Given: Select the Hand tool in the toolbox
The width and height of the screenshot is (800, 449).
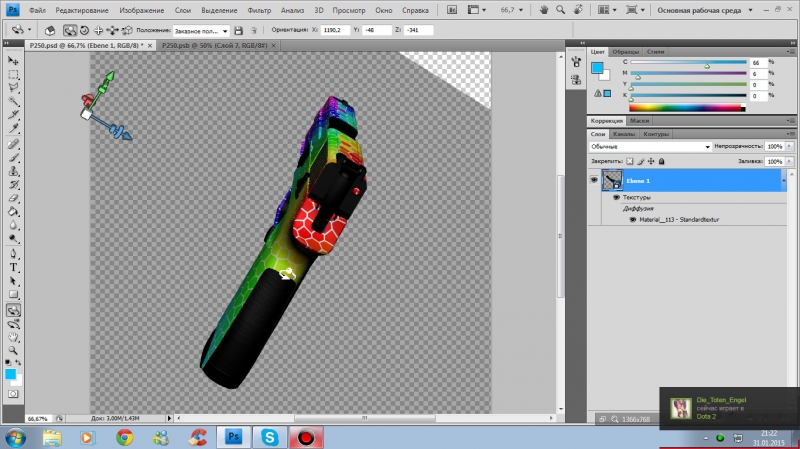Looking at the screenshot, I should pyautogui.click(x=13, y=337).
